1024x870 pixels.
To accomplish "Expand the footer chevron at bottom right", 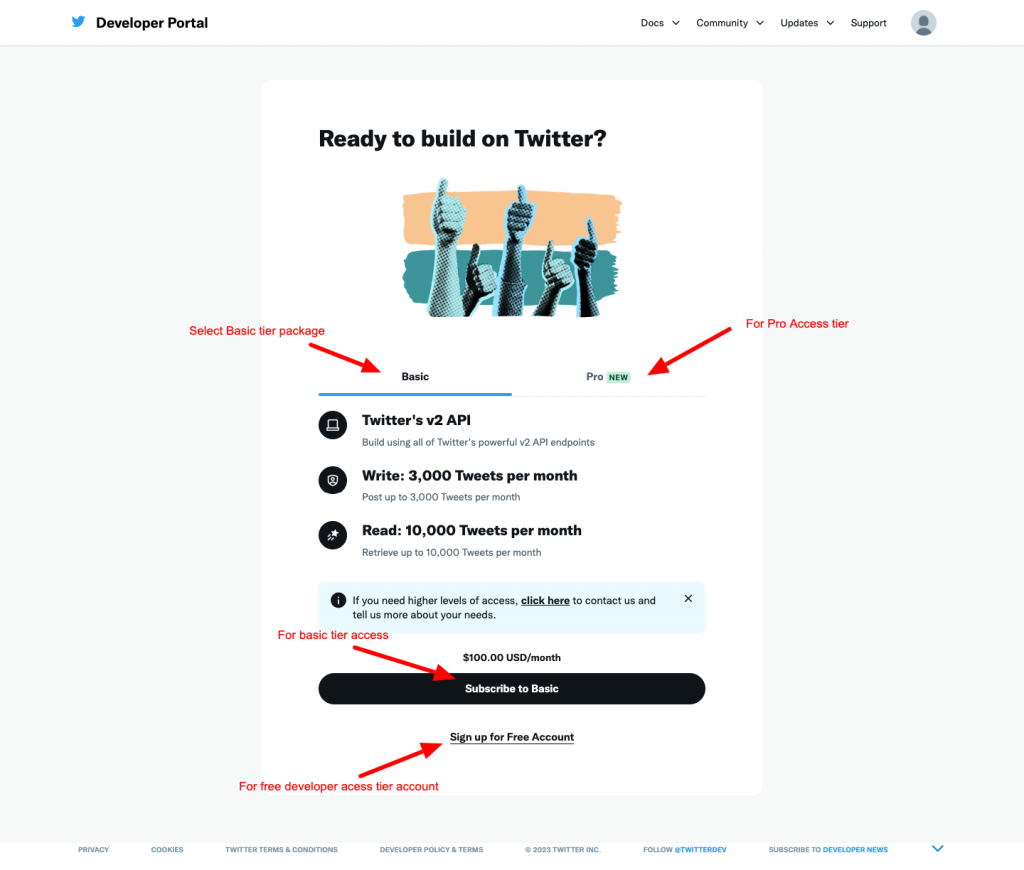I will (x=937, y=847).
